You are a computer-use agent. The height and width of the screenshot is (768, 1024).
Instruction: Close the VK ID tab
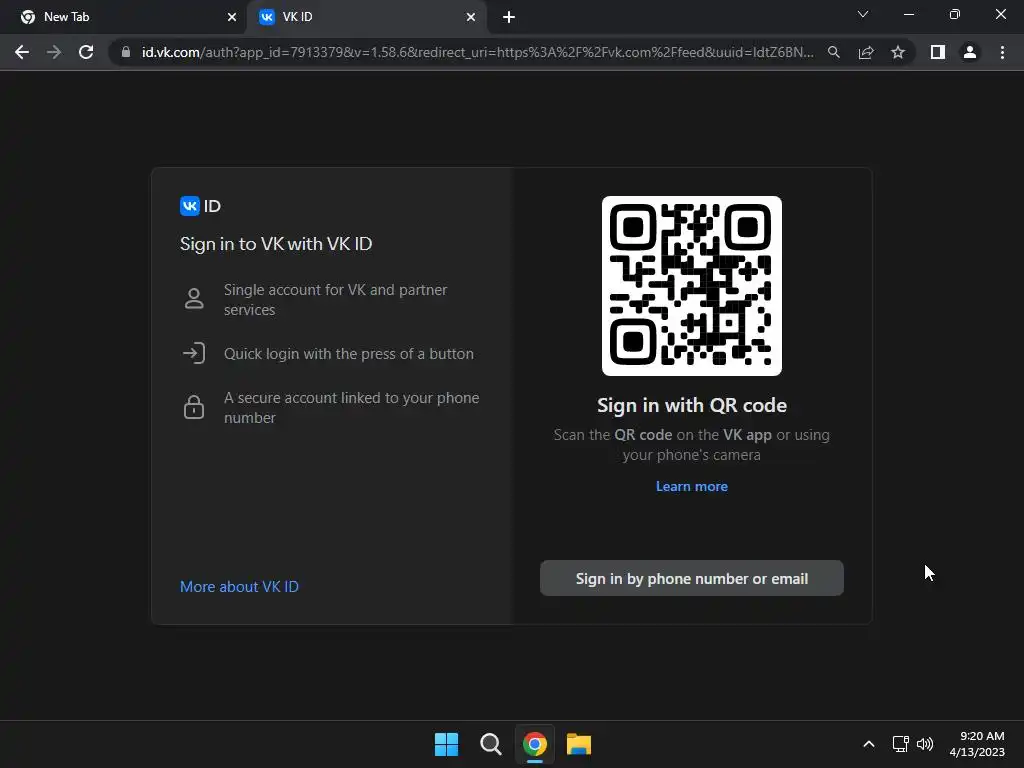(x=471, y=17)
